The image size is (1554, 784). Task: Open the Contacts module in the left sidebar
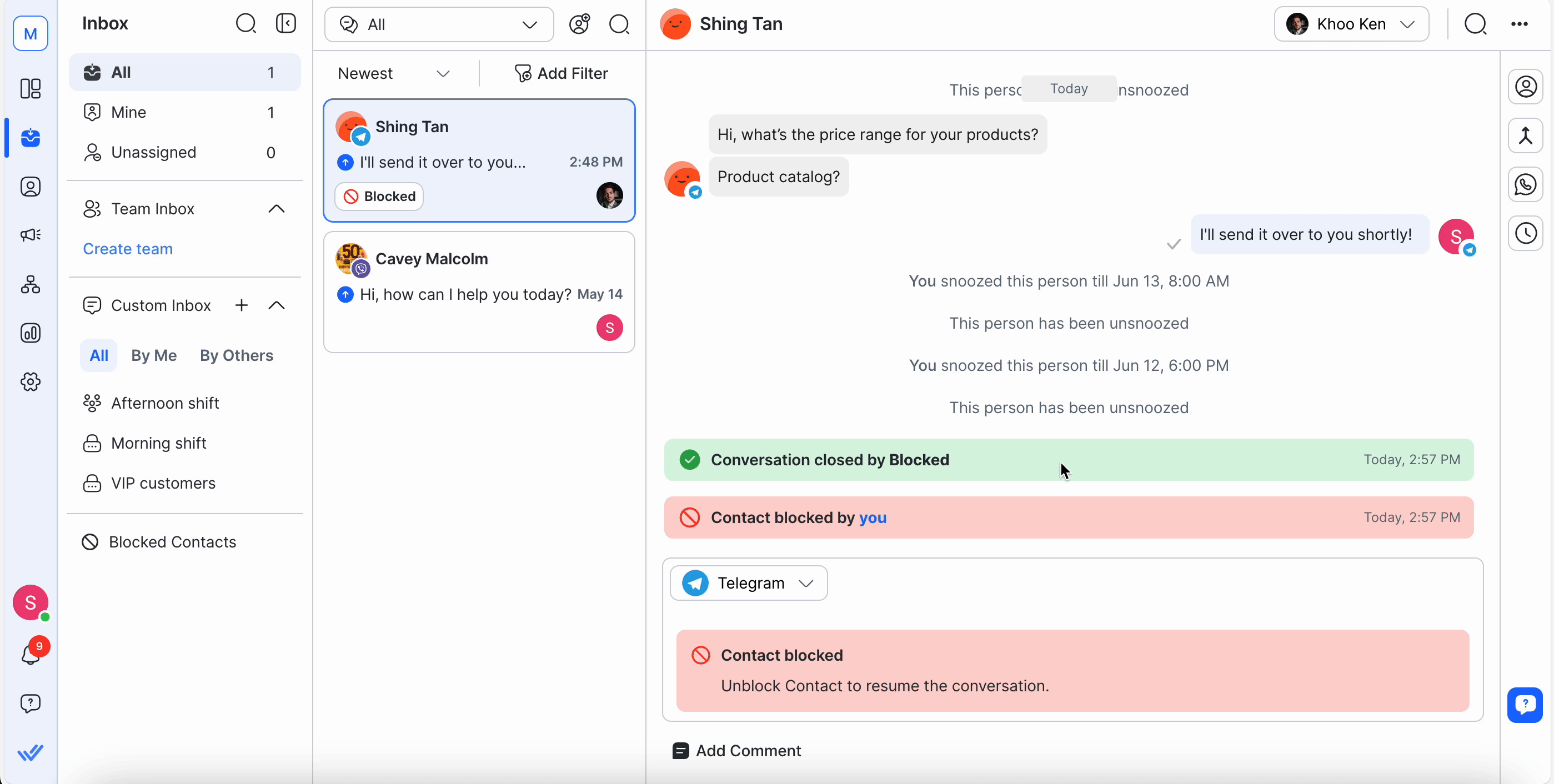(30, 187)
